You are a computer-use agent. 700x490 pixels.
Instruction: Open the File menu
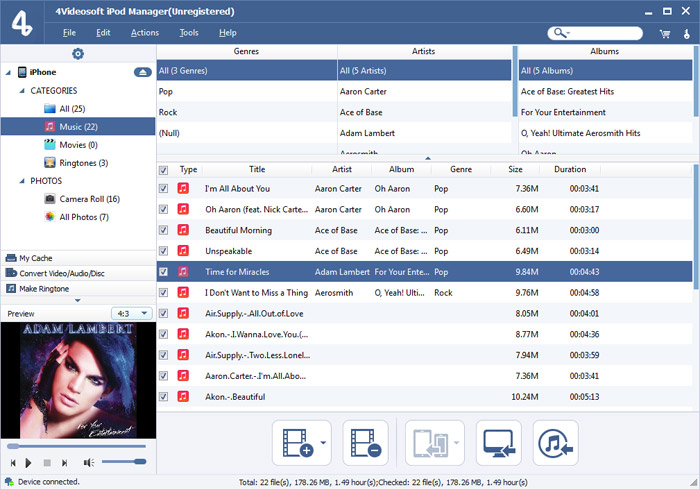tap(69, 33)
